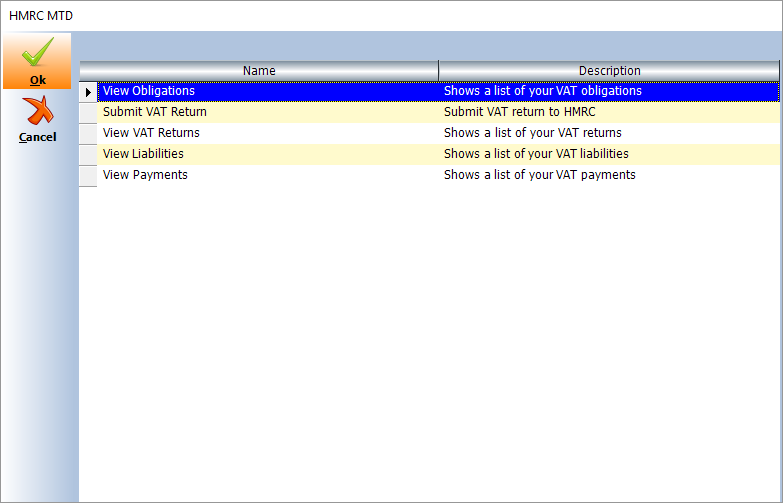The image size is (783, 503).
Task: Click 'Shows a list of your VAT returns'
Action: click(x=533, y=133)
